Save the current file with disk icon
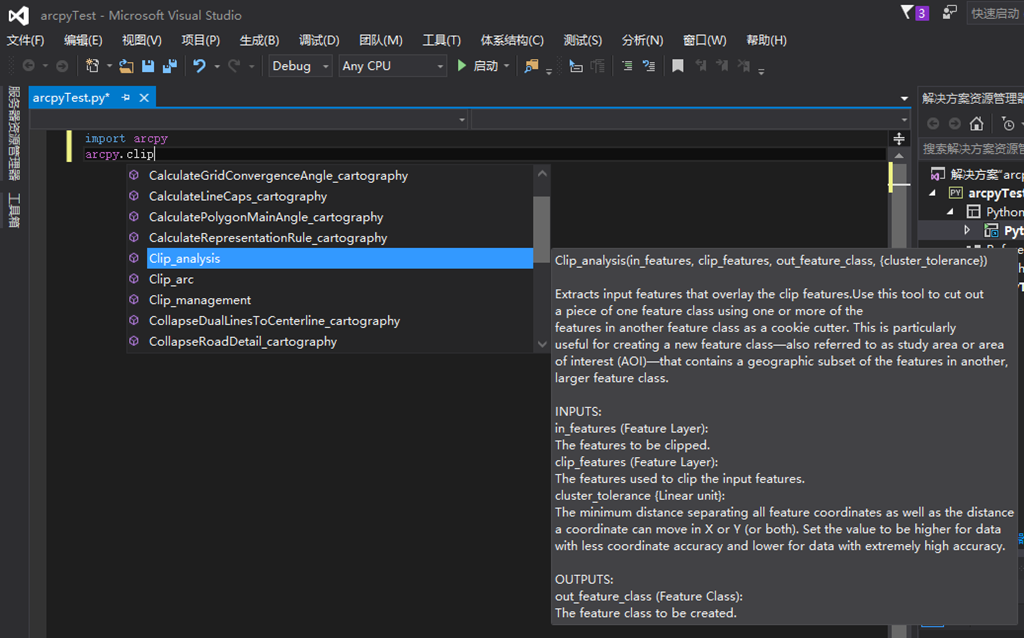 pos(148,65)
